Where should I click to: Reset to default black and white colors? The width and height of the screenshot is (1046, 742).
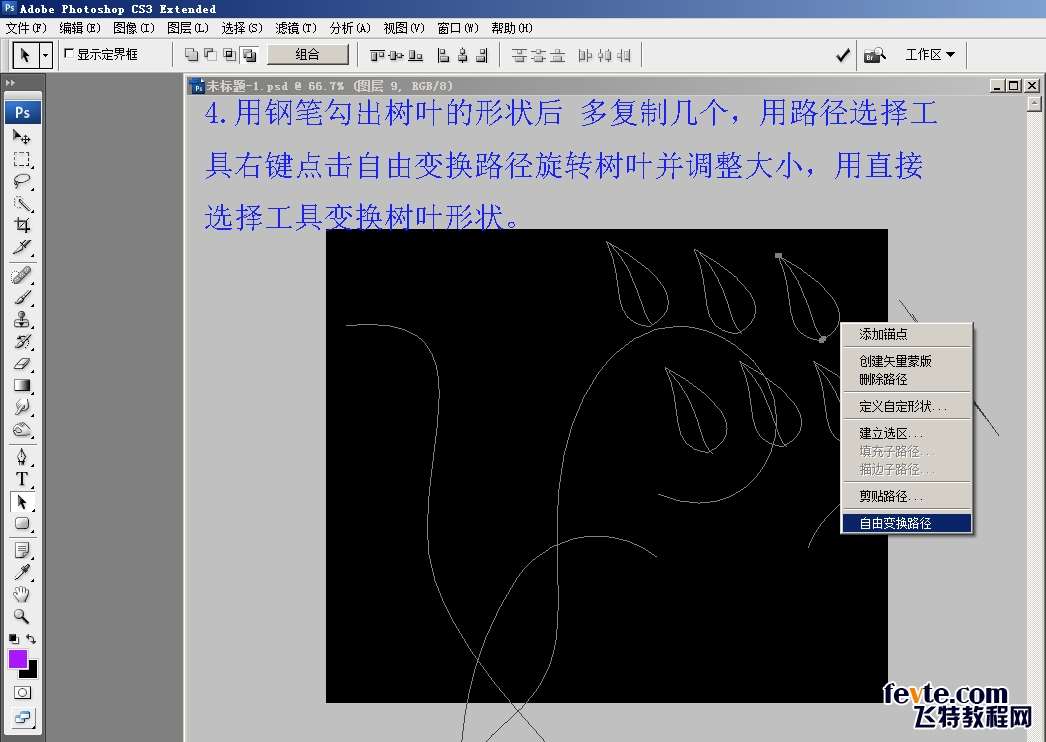[13, 639]
